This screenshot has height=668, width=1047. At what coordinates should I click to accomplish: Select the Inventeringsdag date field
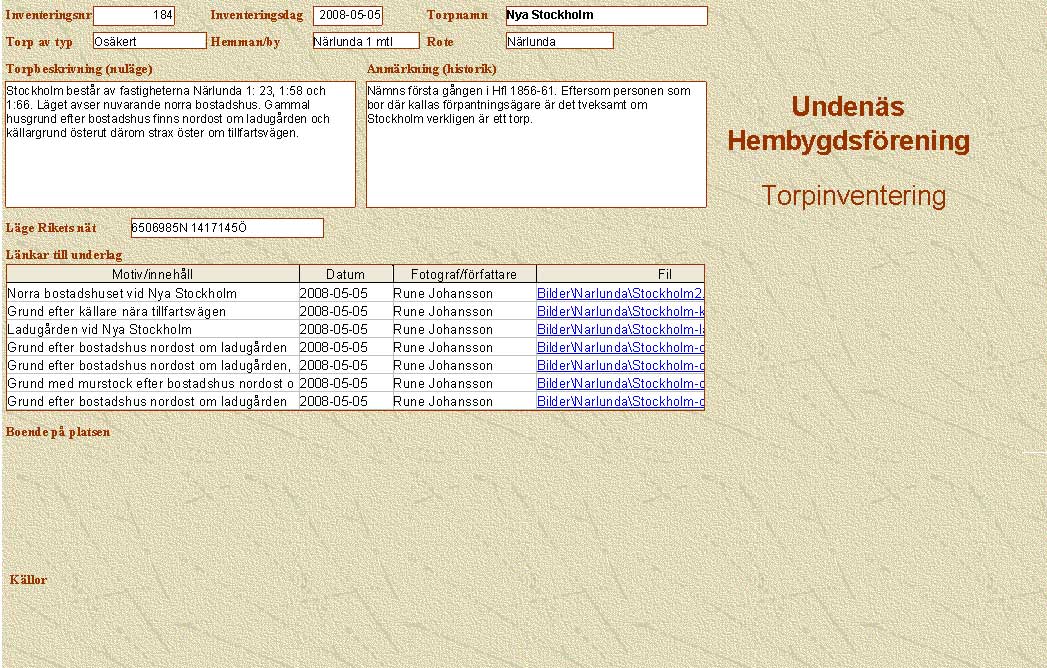[347, 16]
